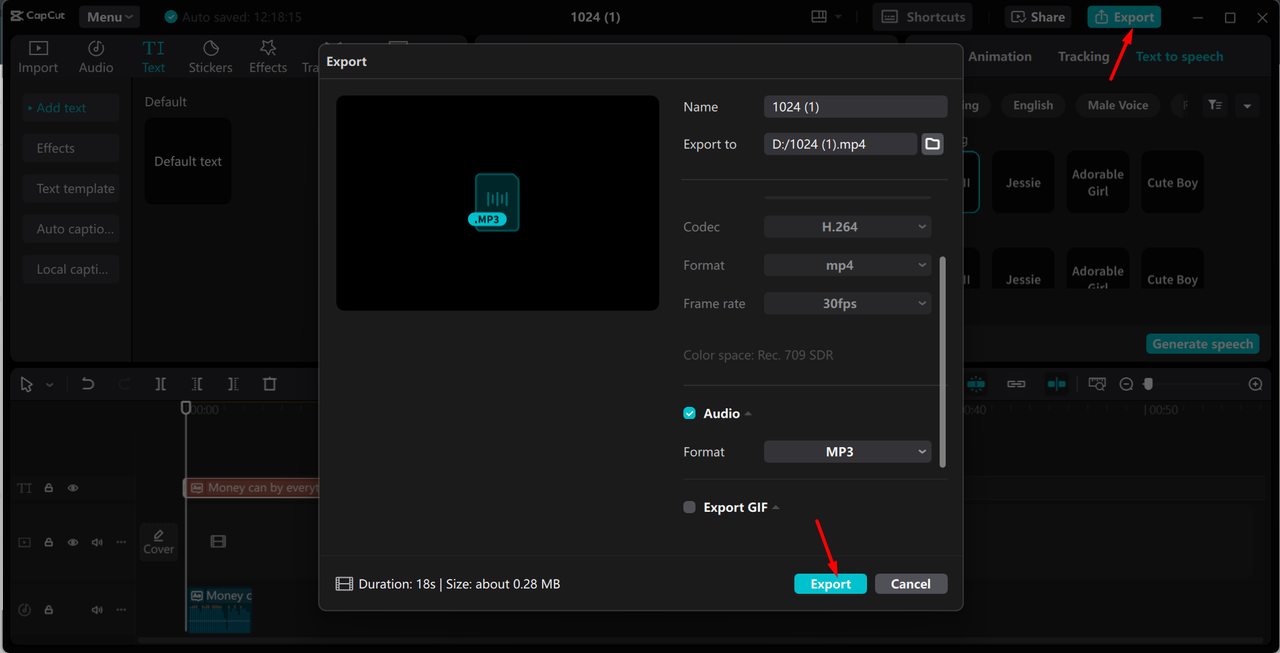The height and width of the screenshot is (653, 1280).
Task: Open more options for the video track
Action: (121, 542)
